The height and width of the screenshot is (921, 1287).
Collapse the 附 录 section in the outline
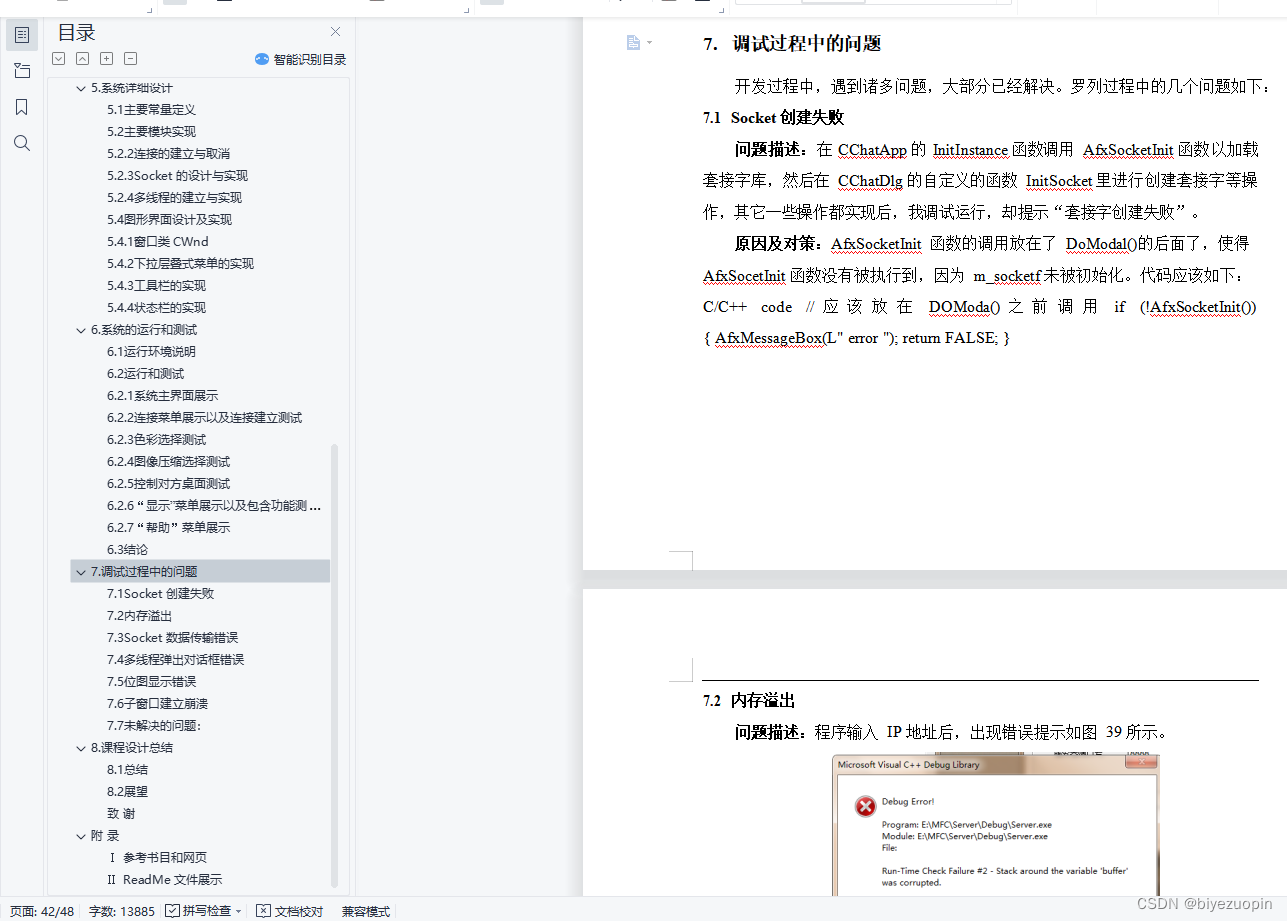click(81, 835)
